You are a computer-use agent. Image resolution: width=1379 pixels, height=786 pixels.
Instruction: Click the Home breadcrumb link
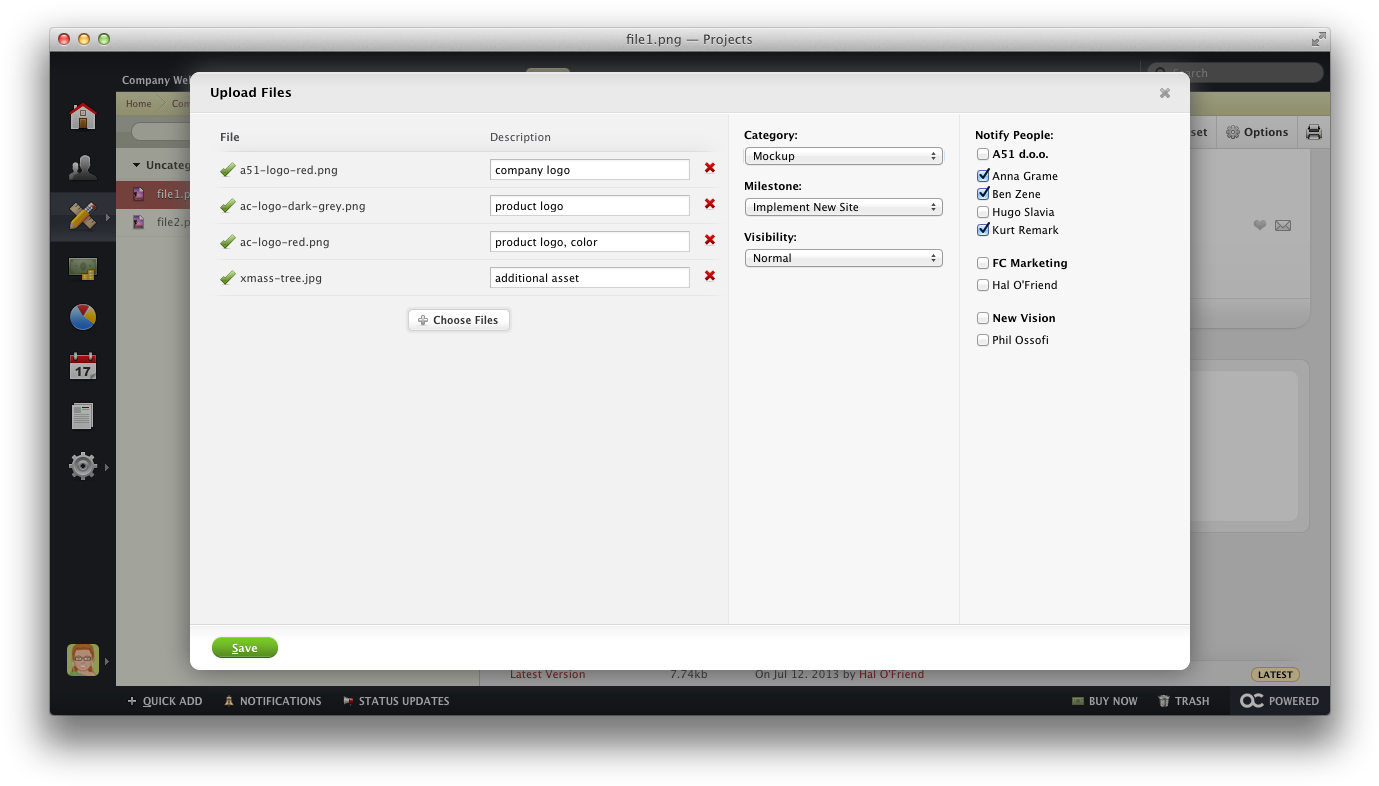[x=139, y=104]
